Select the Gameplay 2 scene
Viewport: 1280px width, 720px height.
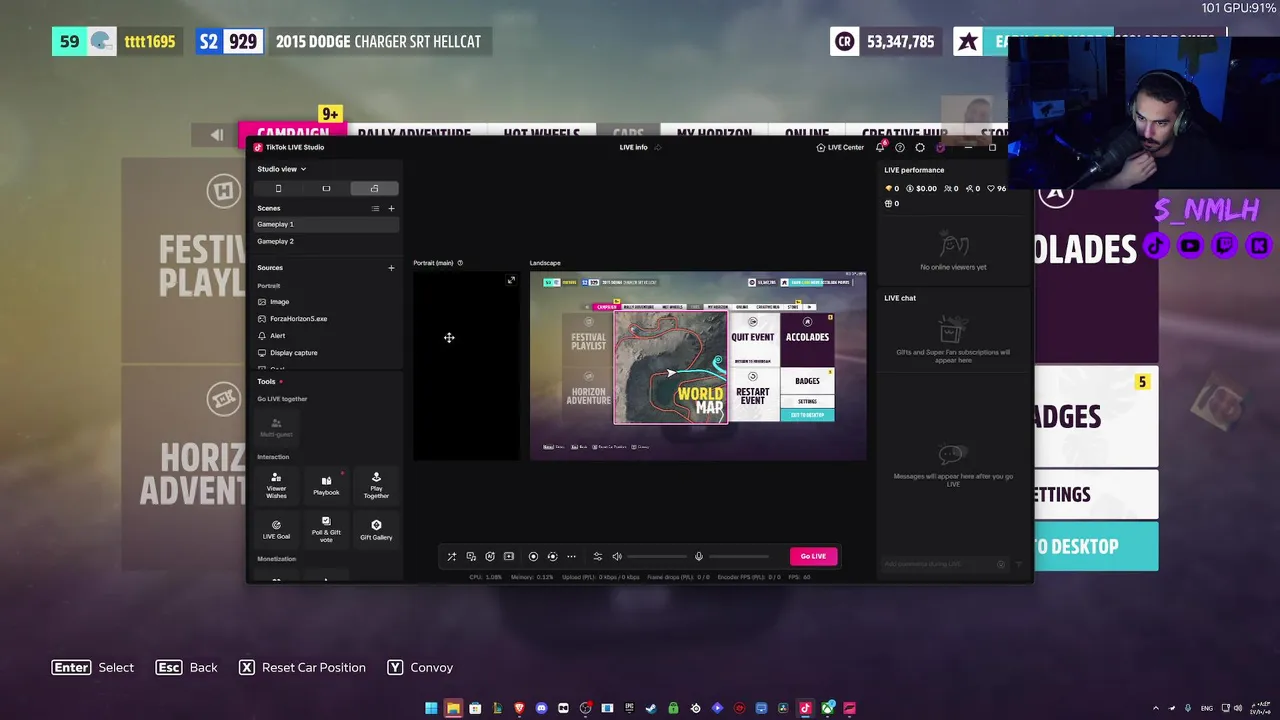[326, 241]
